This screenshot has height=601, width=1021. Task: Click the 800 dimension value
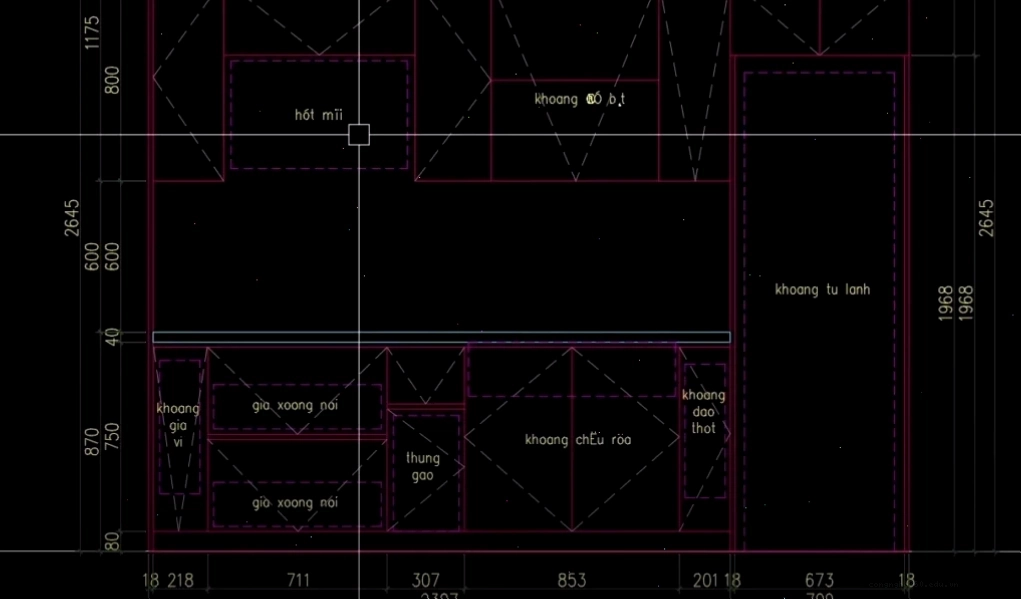click(x=113, y=80)
